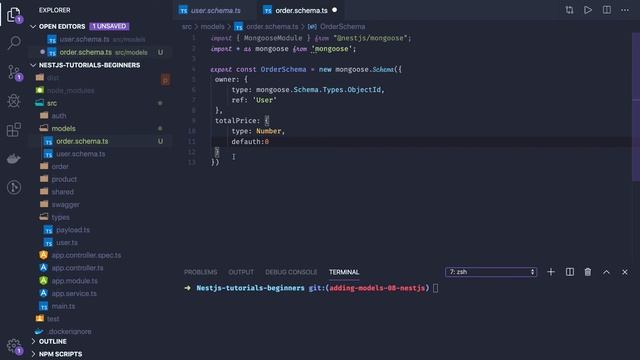Collapse the types folder
The height and width of the screenshot is (360, 640).
coord(100,217)
